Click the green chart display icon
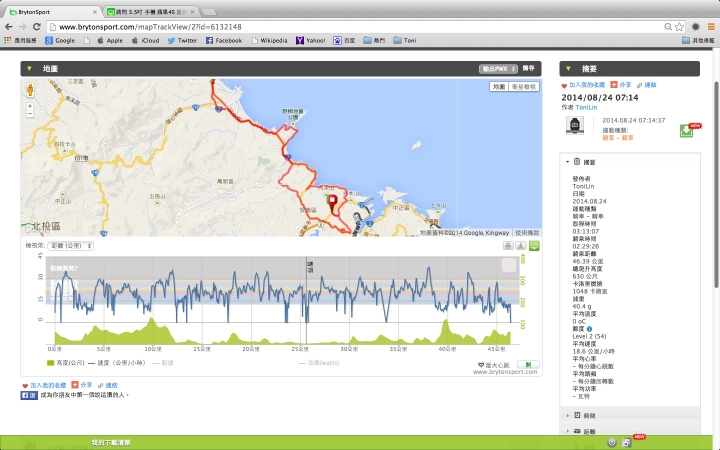 [534, 246]
